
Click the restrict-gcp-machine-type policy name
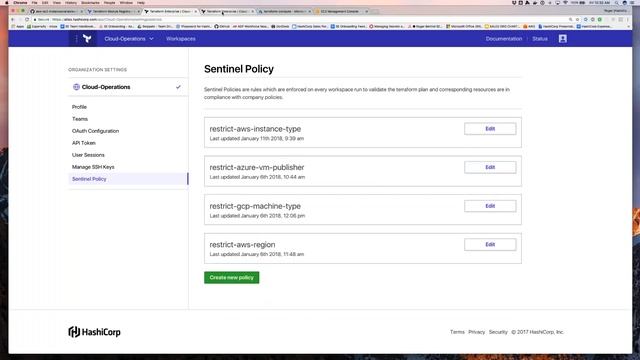(255, 206)
